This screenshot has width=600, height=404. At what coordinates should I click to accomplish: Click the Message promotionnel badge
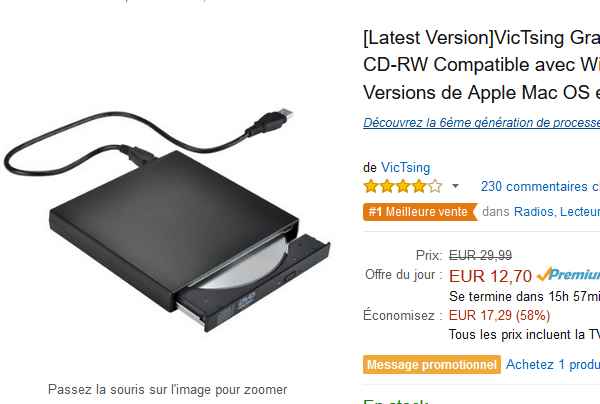(432, 365)
